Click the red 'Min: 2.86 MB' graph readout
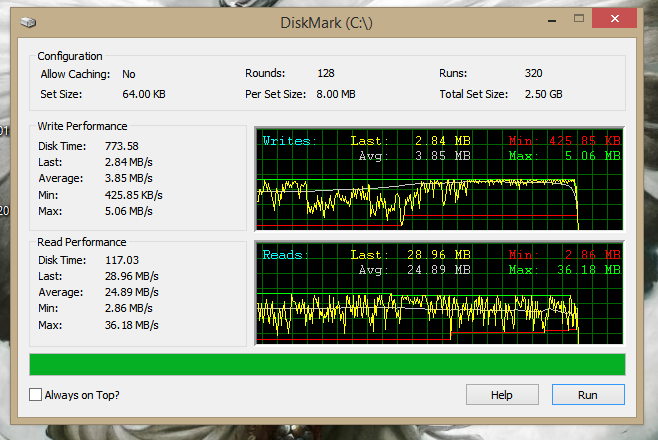658x440 pixels. pyautogui.click(x=564, y=255)
